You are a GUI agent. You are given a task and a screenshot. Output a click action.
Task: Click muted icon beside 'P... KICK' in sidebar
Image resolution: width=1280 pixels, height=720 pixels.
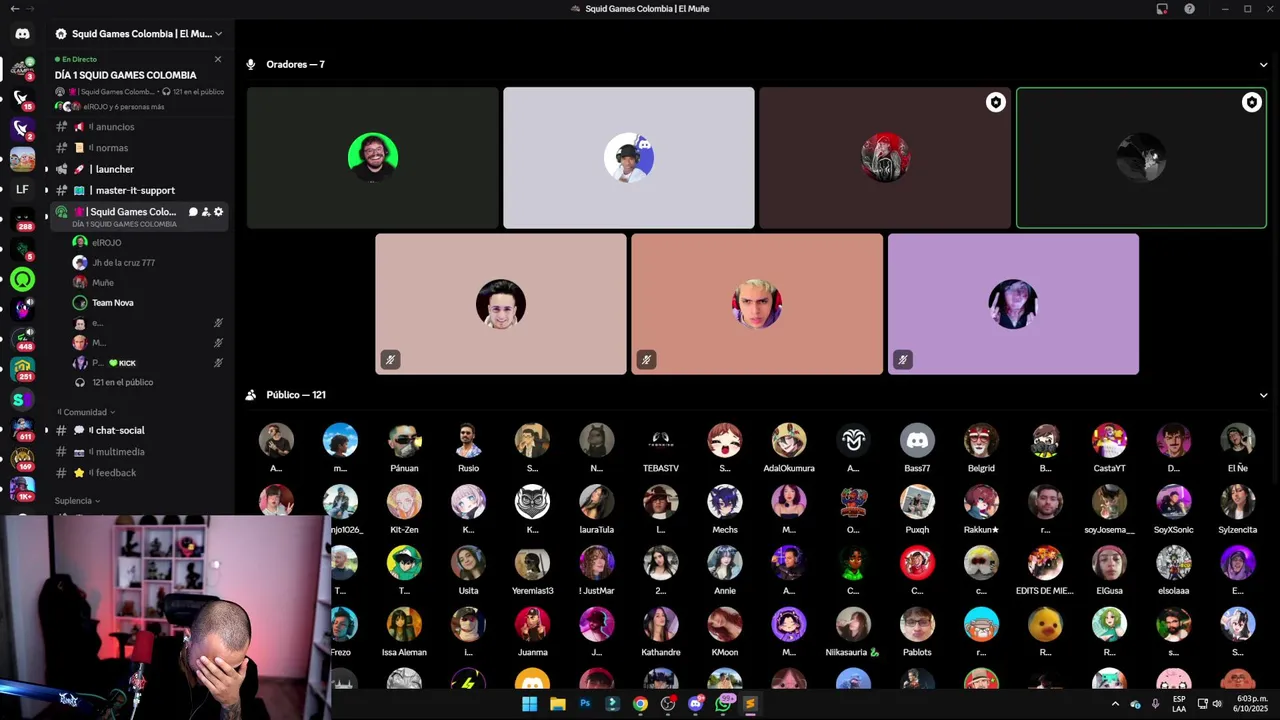218,363
